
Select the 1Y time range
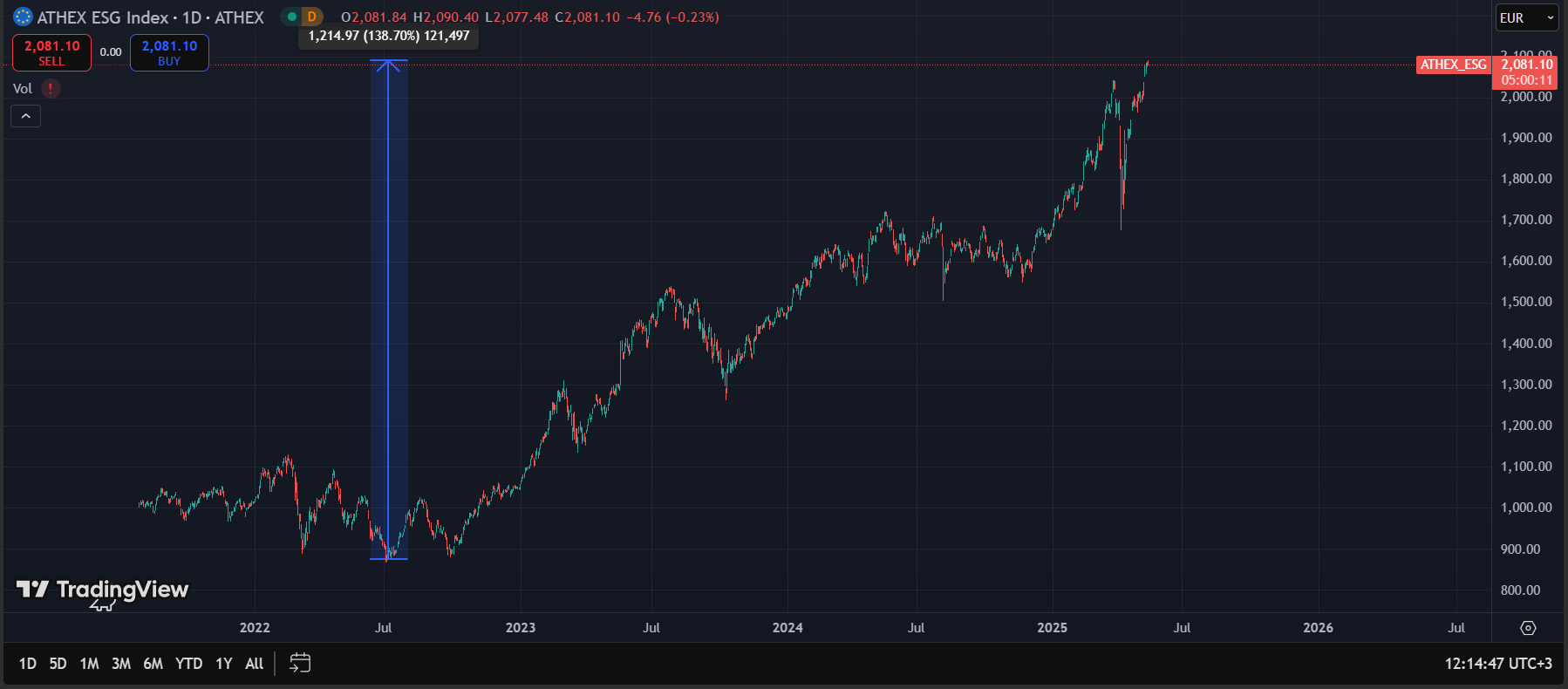pos(224,664)
